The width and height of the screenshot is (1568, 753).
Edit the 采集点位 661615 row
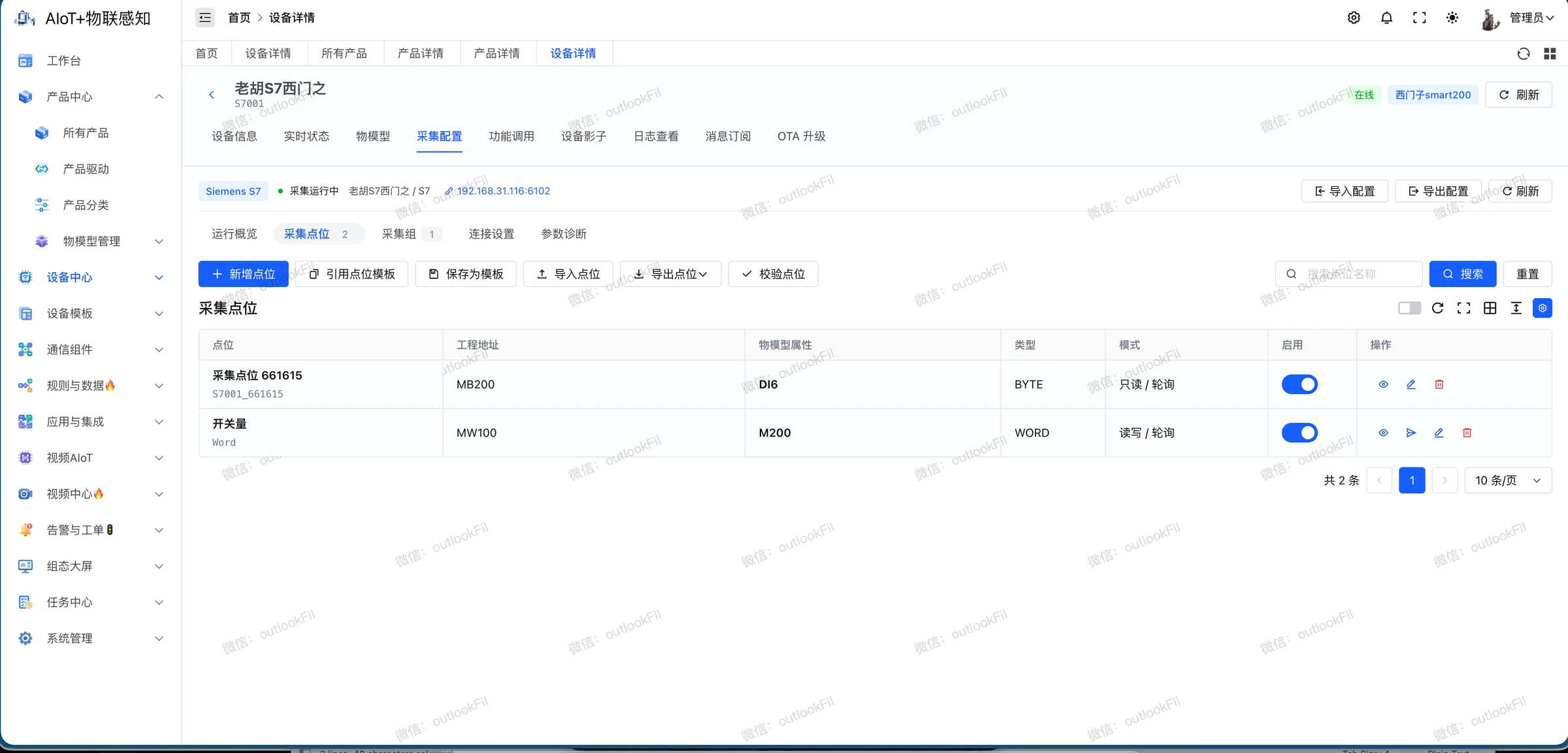click(x=1411, y=384)
